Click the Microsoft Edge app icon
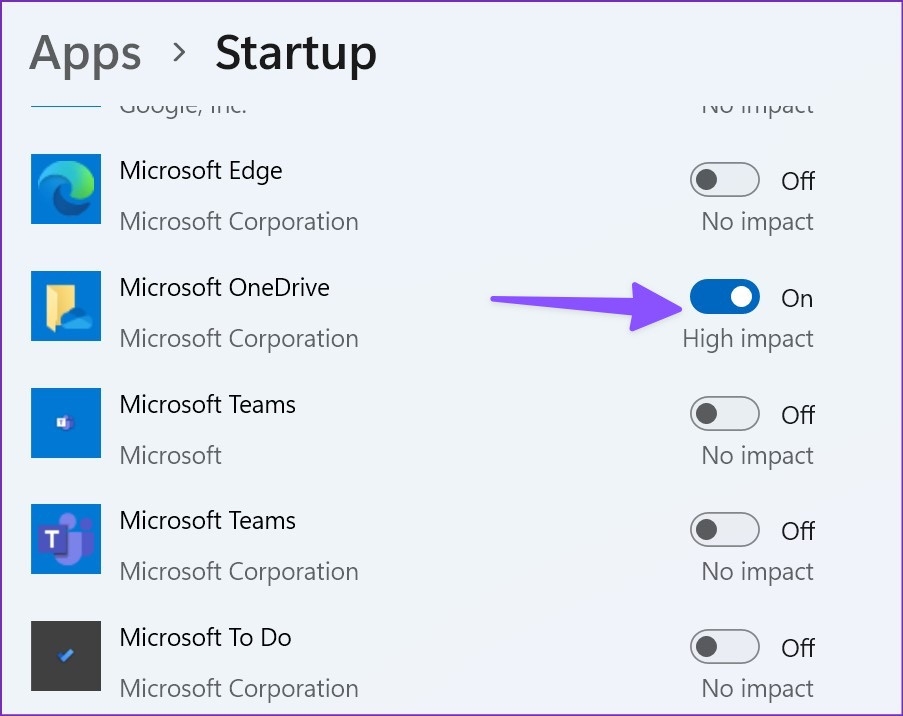 66,189
